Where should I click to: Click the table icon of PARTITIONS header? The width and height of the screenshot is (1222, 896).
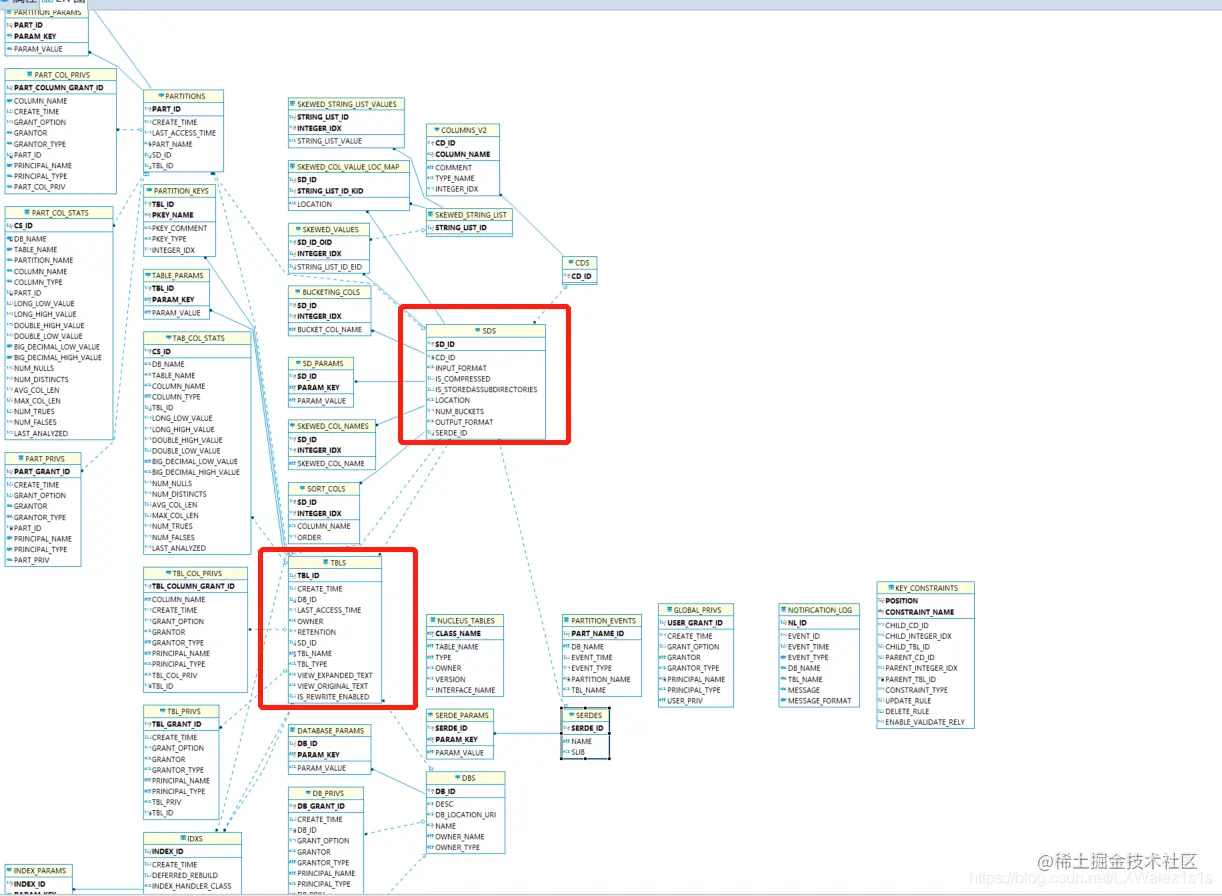click(161, 97)
